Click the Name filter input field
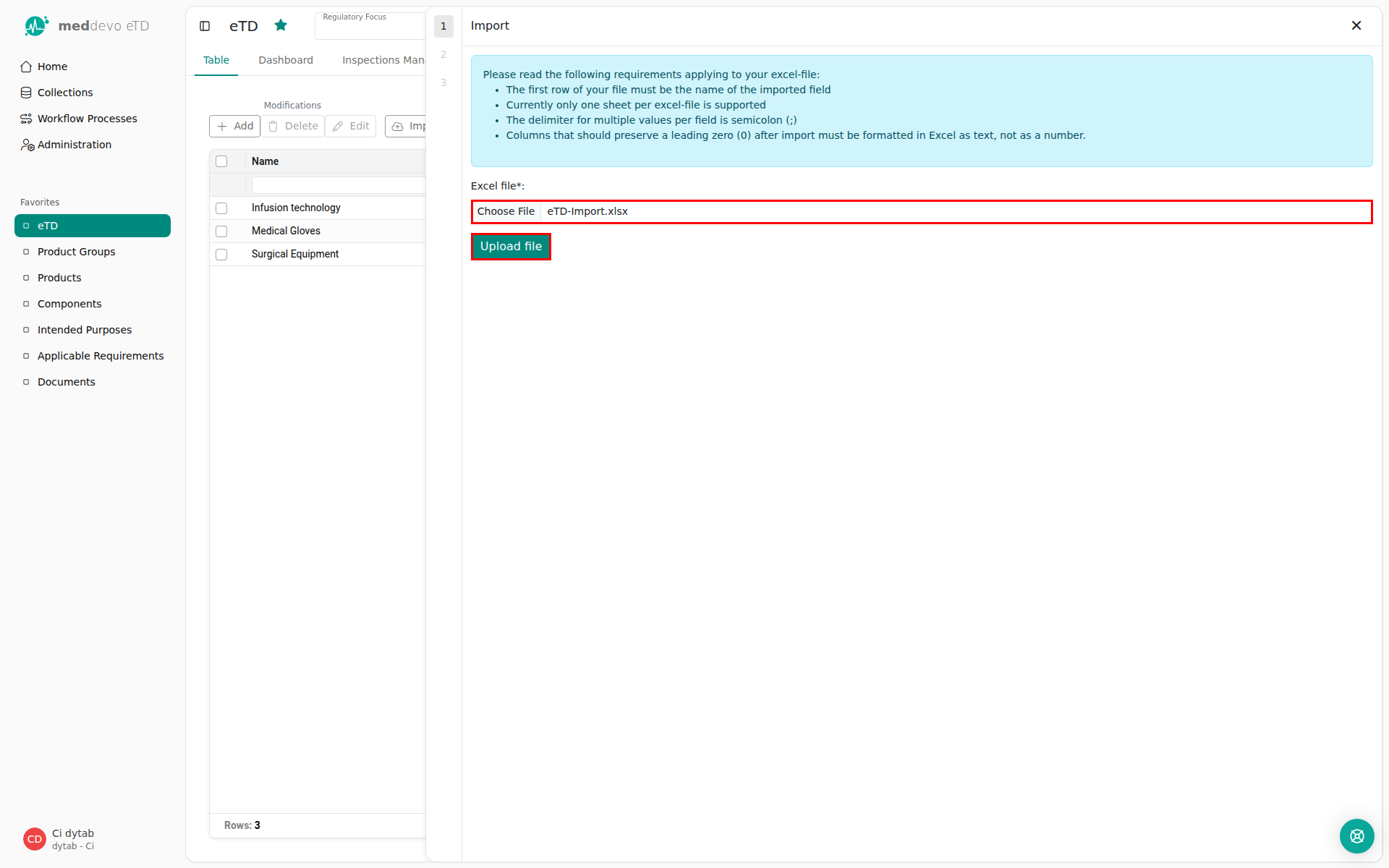This screenshot has width=1389, height=868. pos(339,185)
